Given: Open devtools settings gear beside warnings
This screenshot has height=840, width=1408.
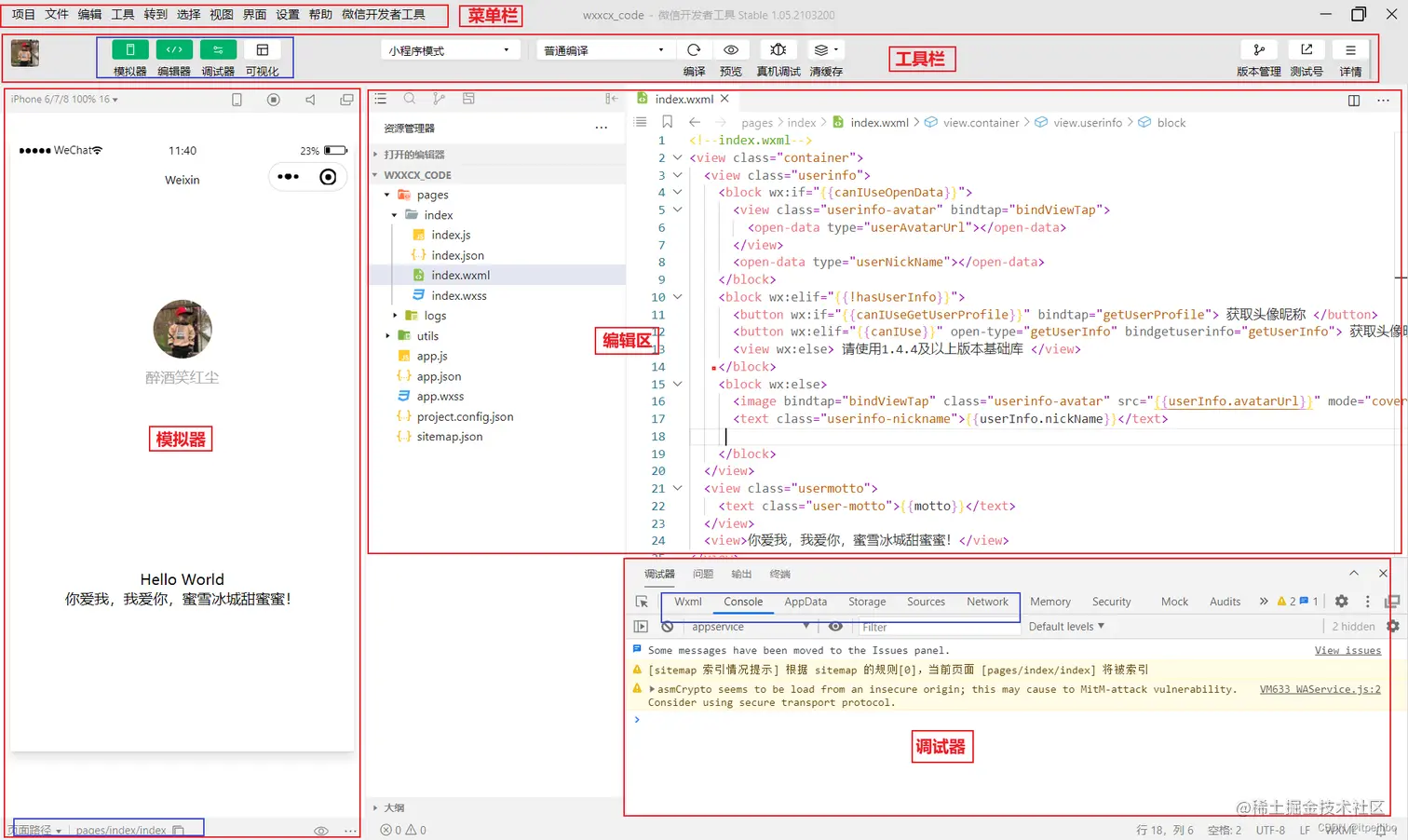Looking at the screenshot, I should tap(1341, 602).
